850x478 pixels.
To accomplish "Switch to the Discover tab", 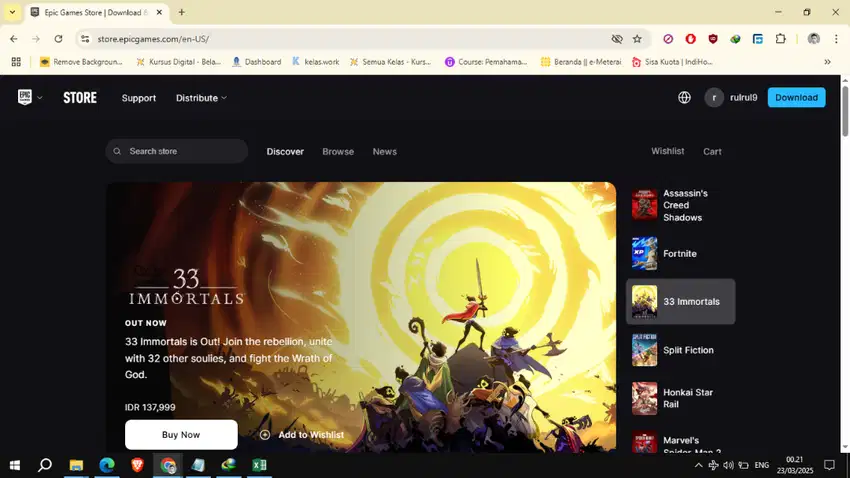I will (x=285, y=152).
